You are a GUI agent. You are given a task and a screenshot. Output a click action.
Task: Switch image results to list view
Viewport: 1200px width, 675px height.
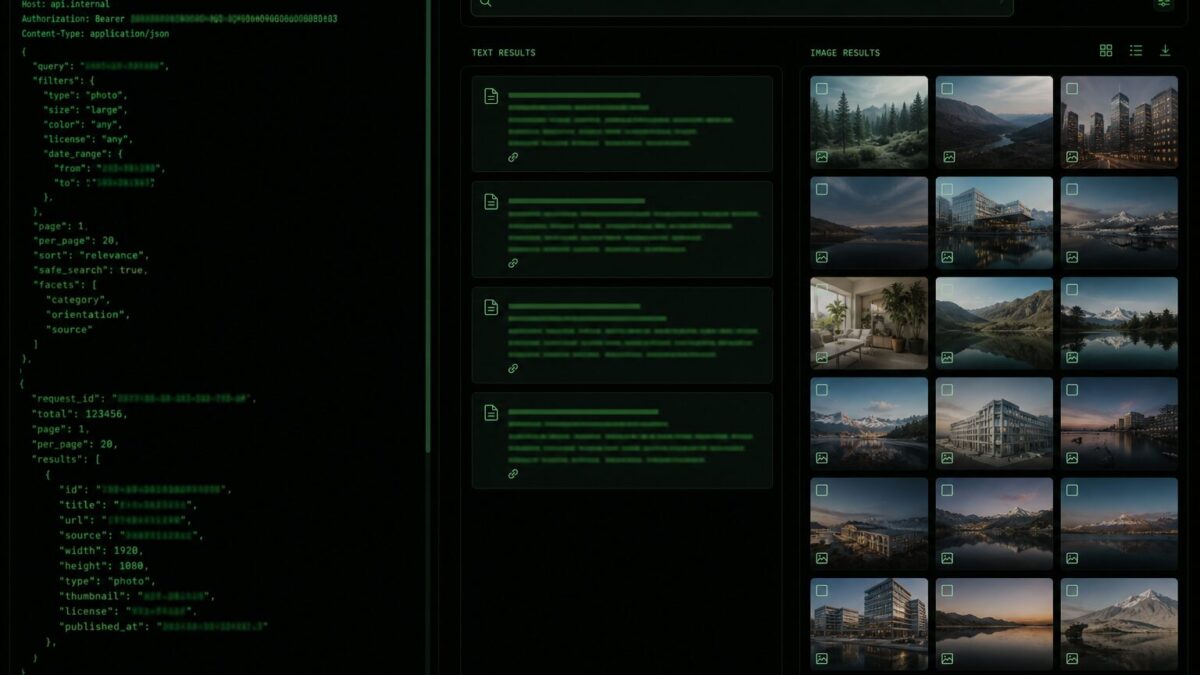pyautogui.click(x=1136, y=51)
